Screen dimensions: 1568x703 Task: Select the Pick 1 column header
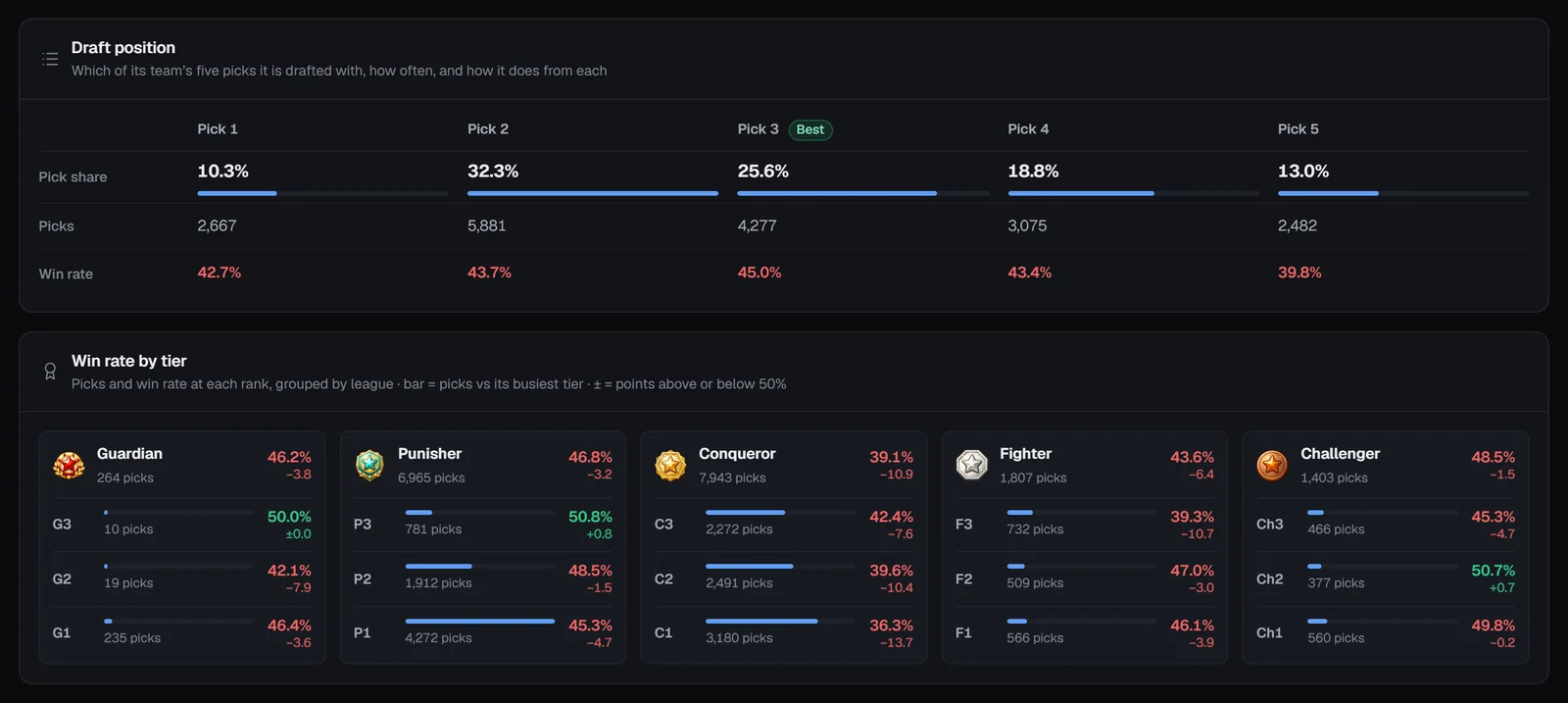pyautogui.click(x=218, y=129)
